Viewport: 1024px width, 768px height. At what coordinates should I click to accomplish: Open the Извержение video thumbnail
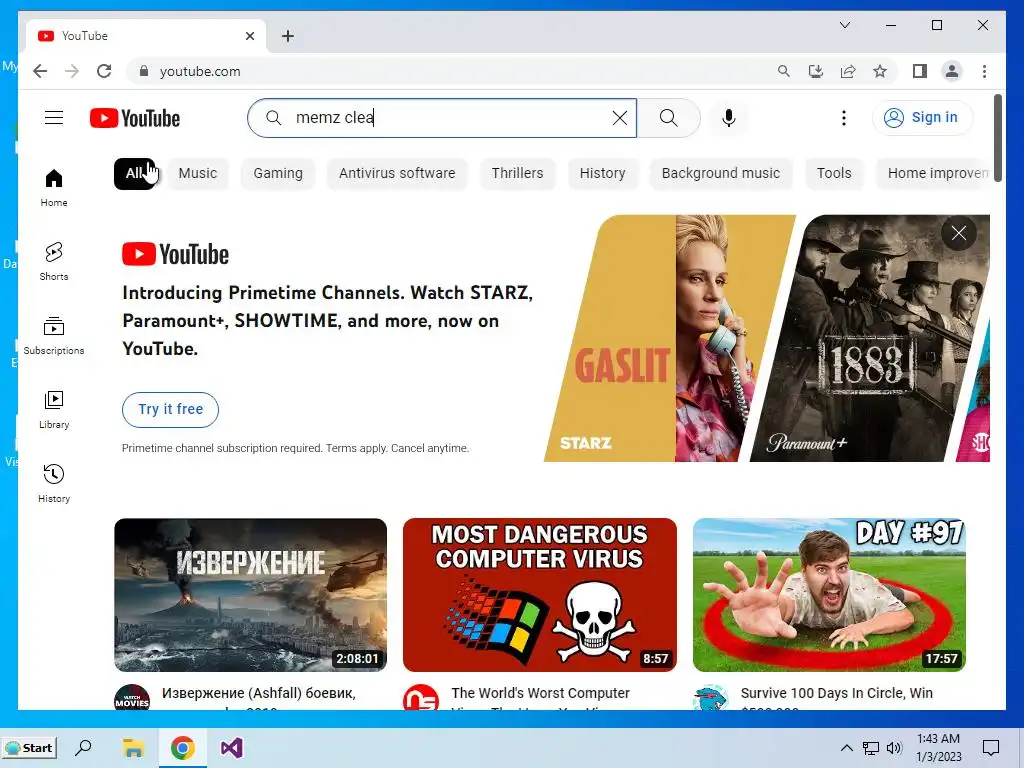click(x=251, y=595)
